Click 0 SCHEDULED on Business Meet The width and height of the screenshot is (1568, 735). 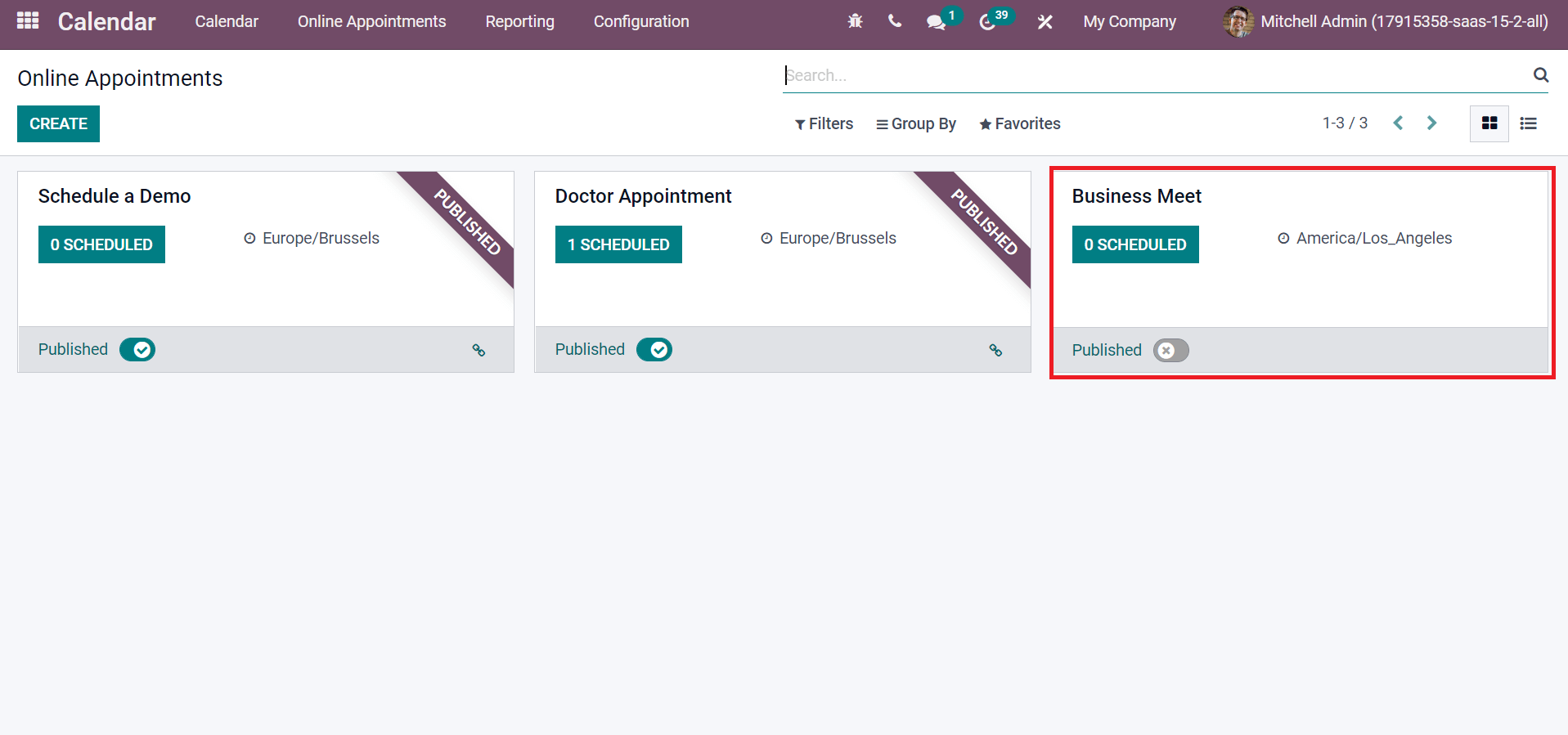coord(1135,244)
